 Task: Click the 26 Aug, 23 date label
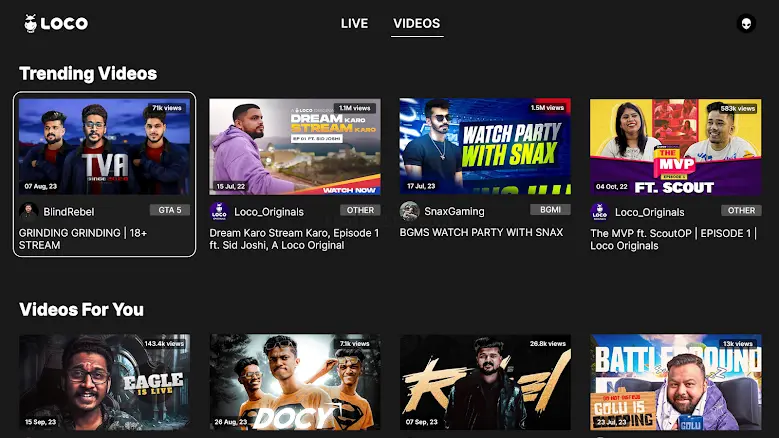coord(231,422)
